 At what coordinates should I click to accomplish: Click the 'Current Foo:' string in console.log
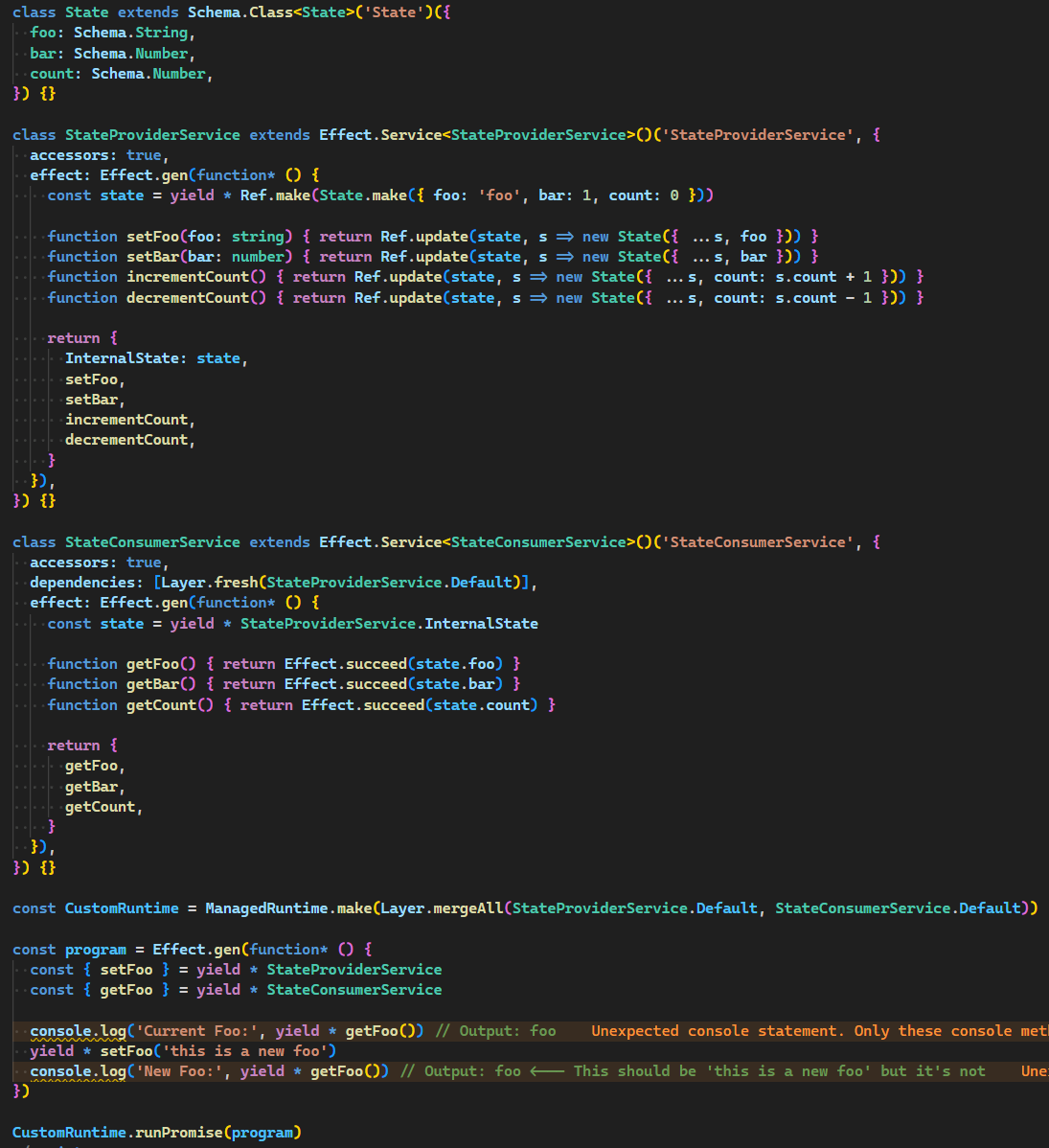coord(196,1031)
